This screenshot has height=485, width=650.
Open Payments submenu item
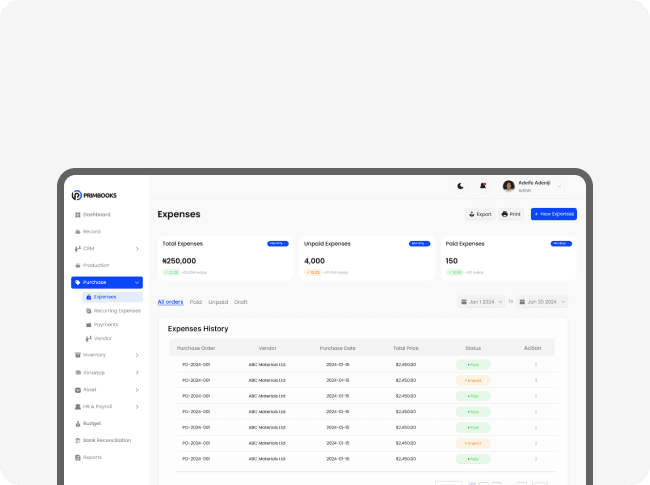click(x=102, y=325)
